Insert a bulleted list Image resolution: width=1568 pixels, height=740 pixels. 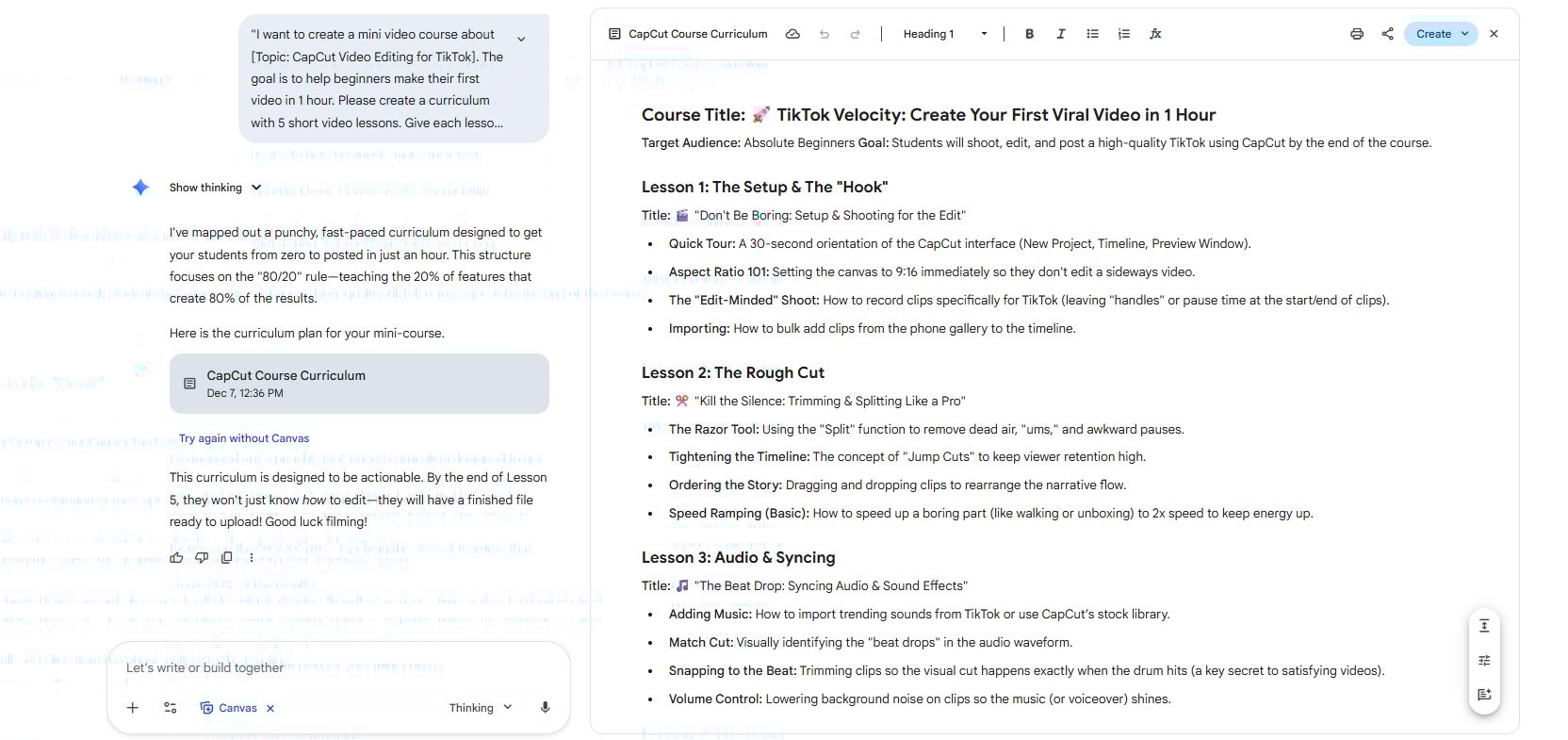[1092, 34]
